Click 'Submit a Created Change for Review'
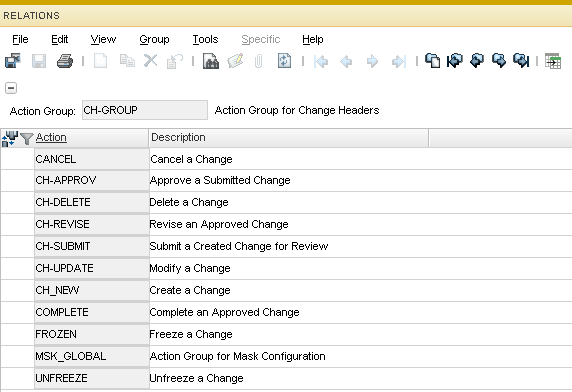 coord(239,247)
